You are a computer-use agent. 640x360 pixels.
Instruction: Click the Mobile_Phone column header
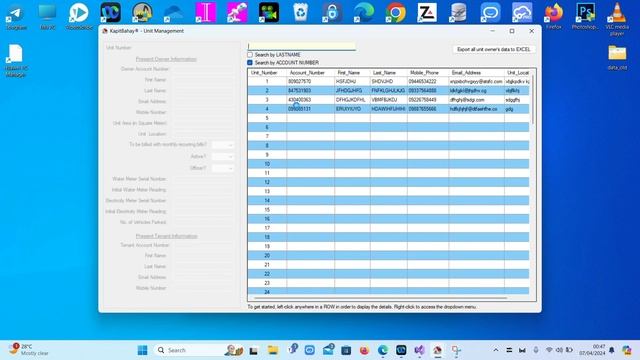click(424, 73)
